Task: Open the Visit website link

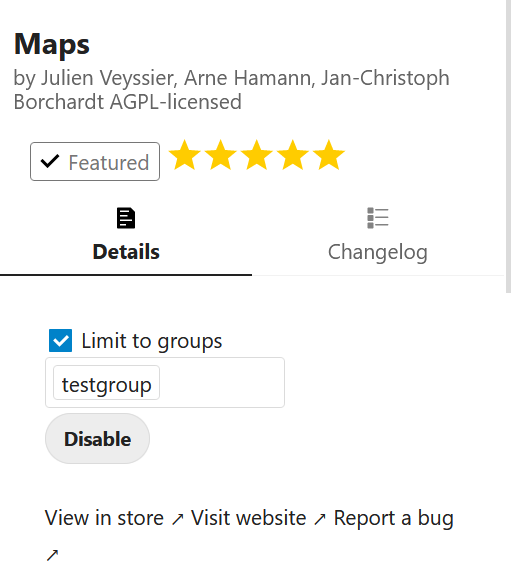Action: (258, 518)
